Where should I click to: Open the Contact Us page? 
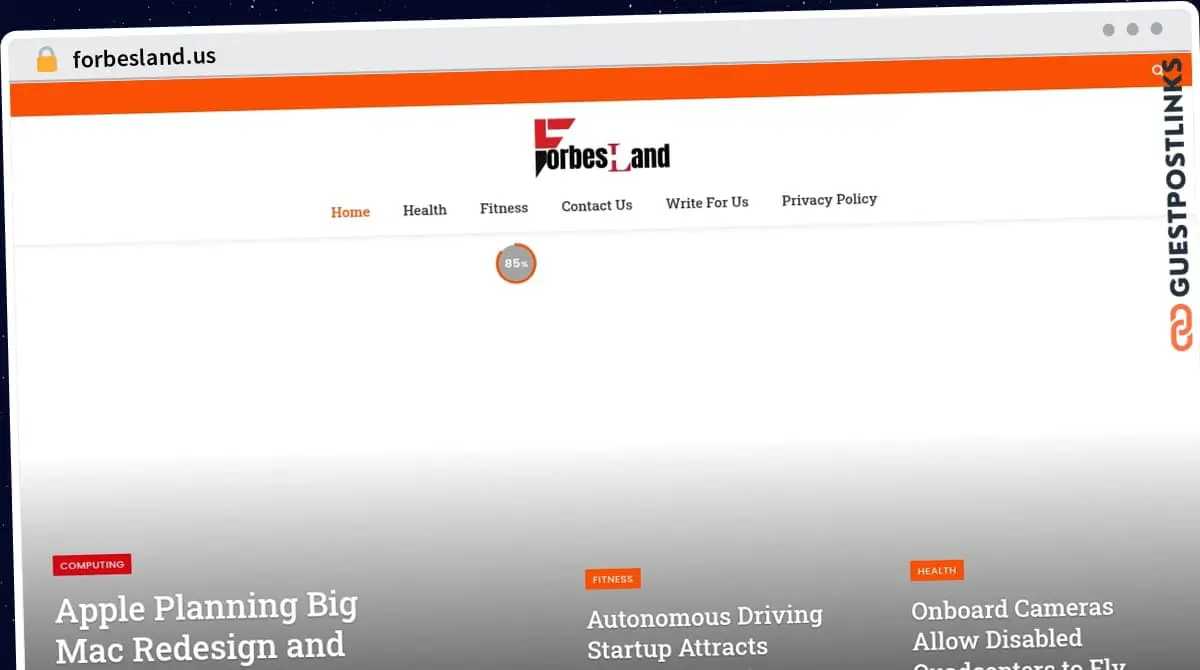click(597, 206)
